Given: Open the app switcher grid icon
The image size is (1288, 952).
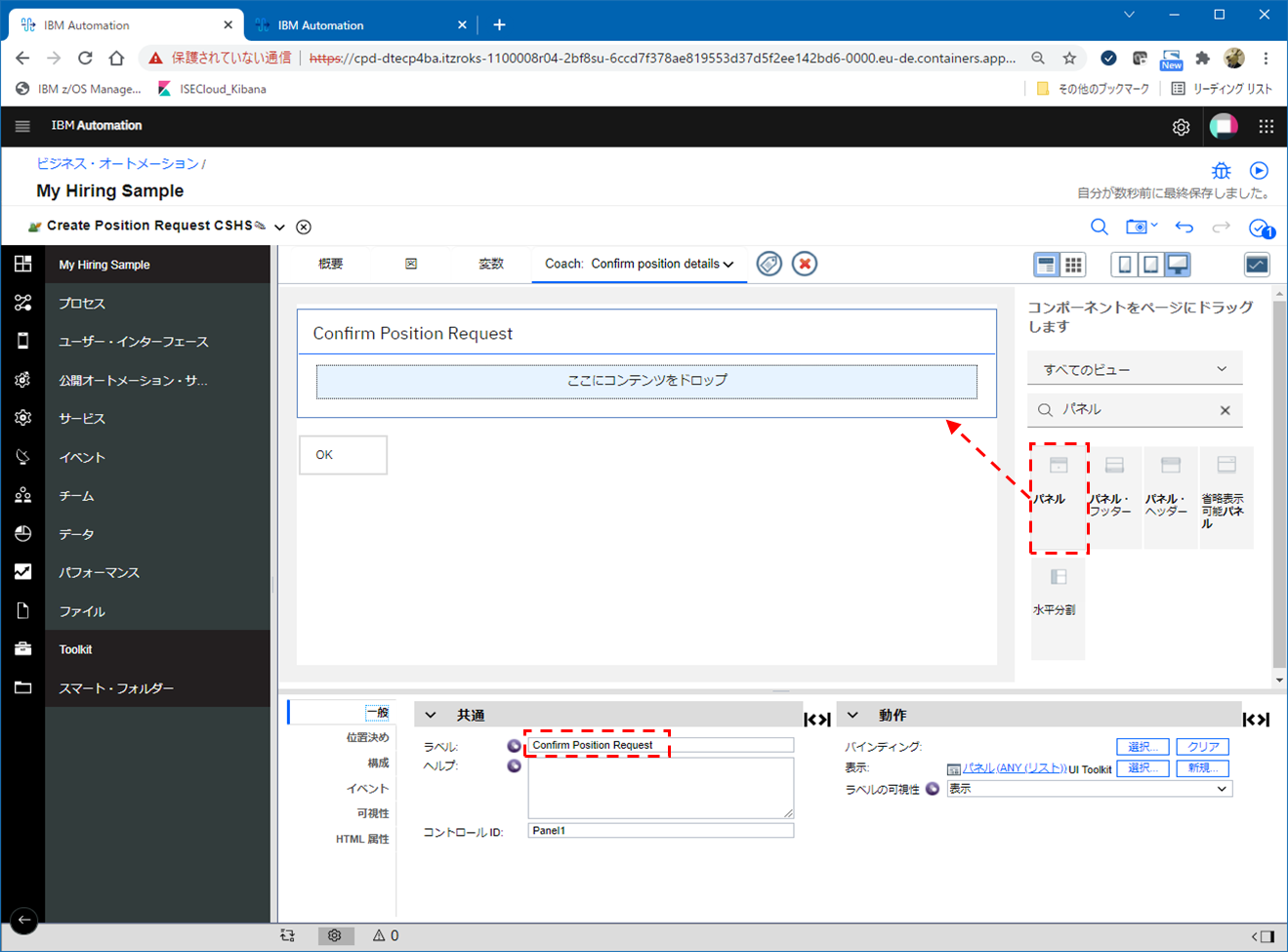Looking at the screenshot, I should (1267, 126).
